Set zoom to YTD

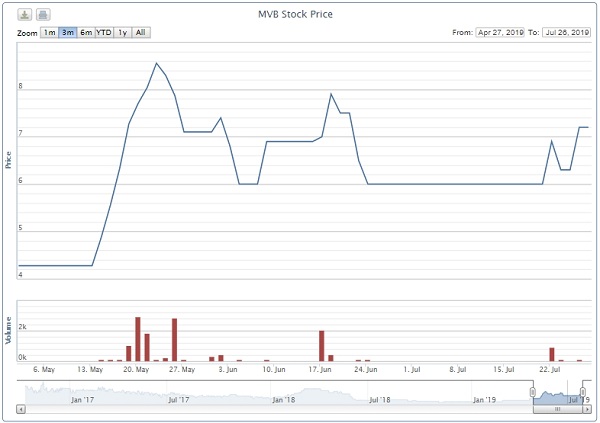pyautogui.click(x=104, y=33)
